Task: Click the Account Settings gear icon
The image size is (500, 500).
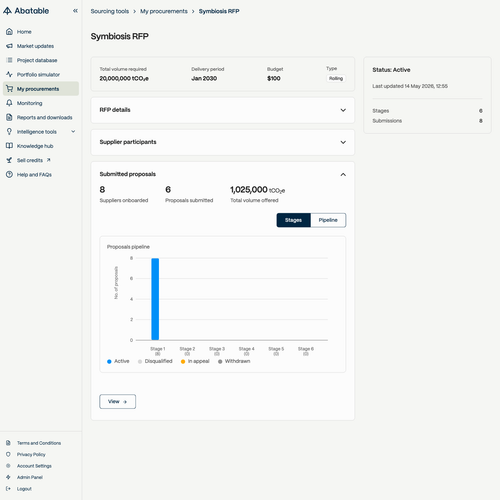Action: pos(8,466)
